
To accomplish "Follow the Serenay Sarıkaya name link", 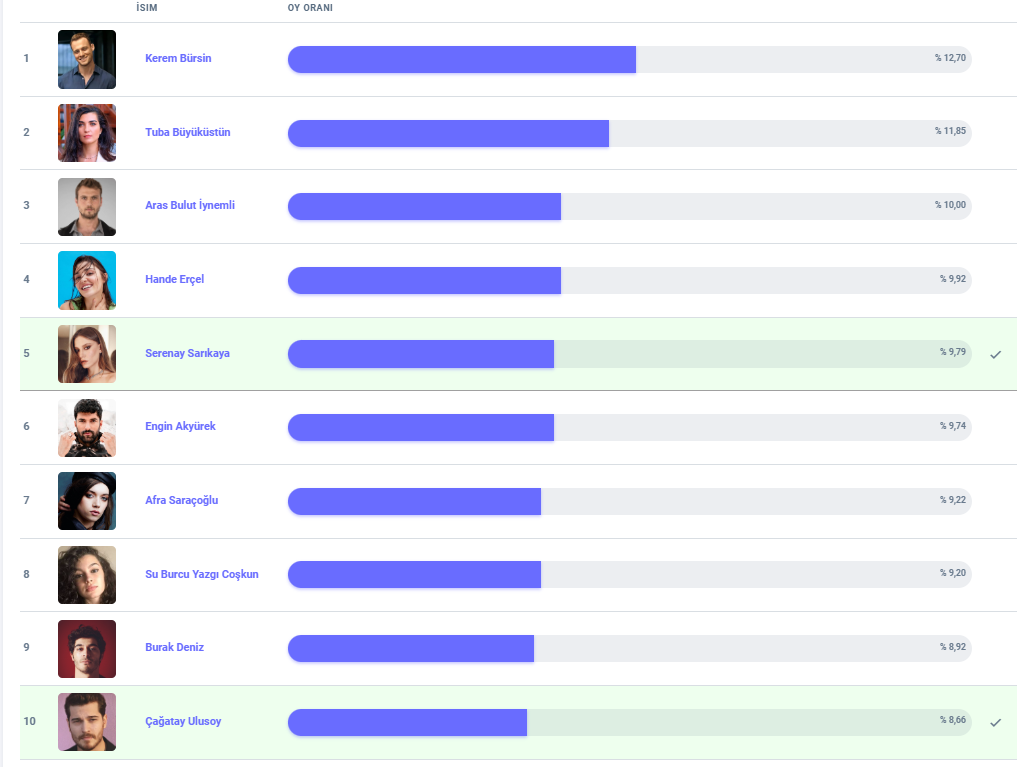I will click(187, 353).
